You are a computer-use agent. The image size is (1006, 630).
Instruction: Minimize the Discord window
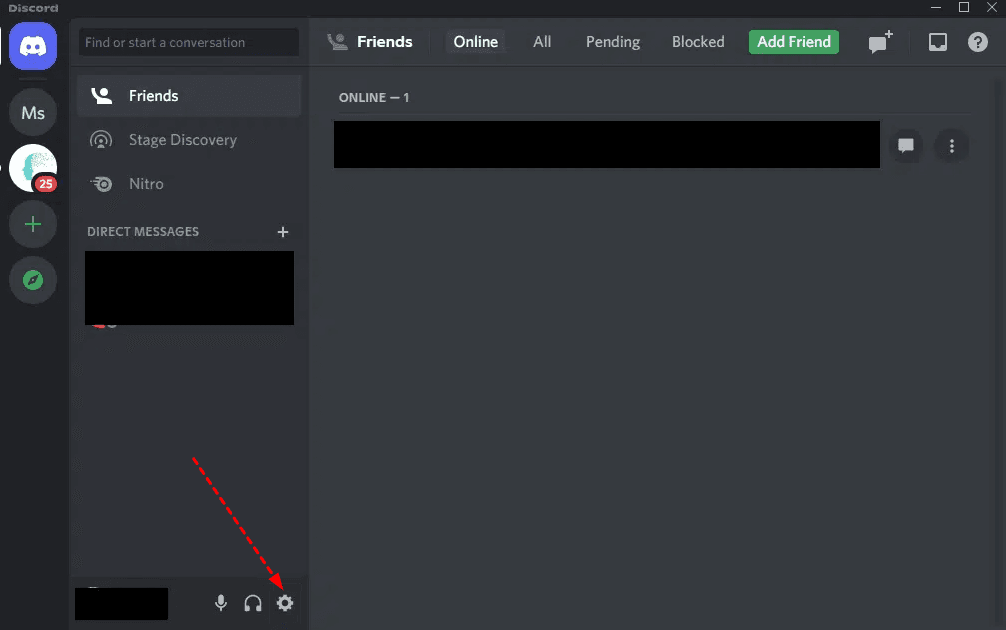tap(936, 7)
